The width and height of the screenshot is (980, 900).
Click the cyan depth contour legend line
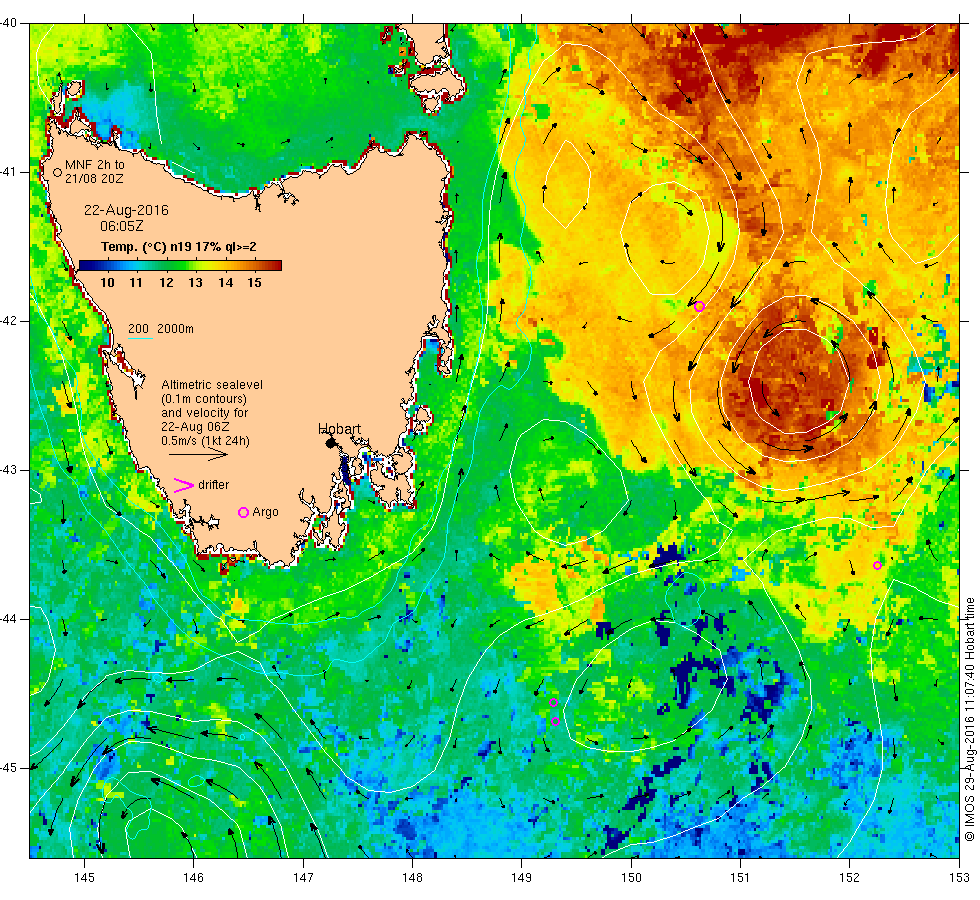coord(140,339)
